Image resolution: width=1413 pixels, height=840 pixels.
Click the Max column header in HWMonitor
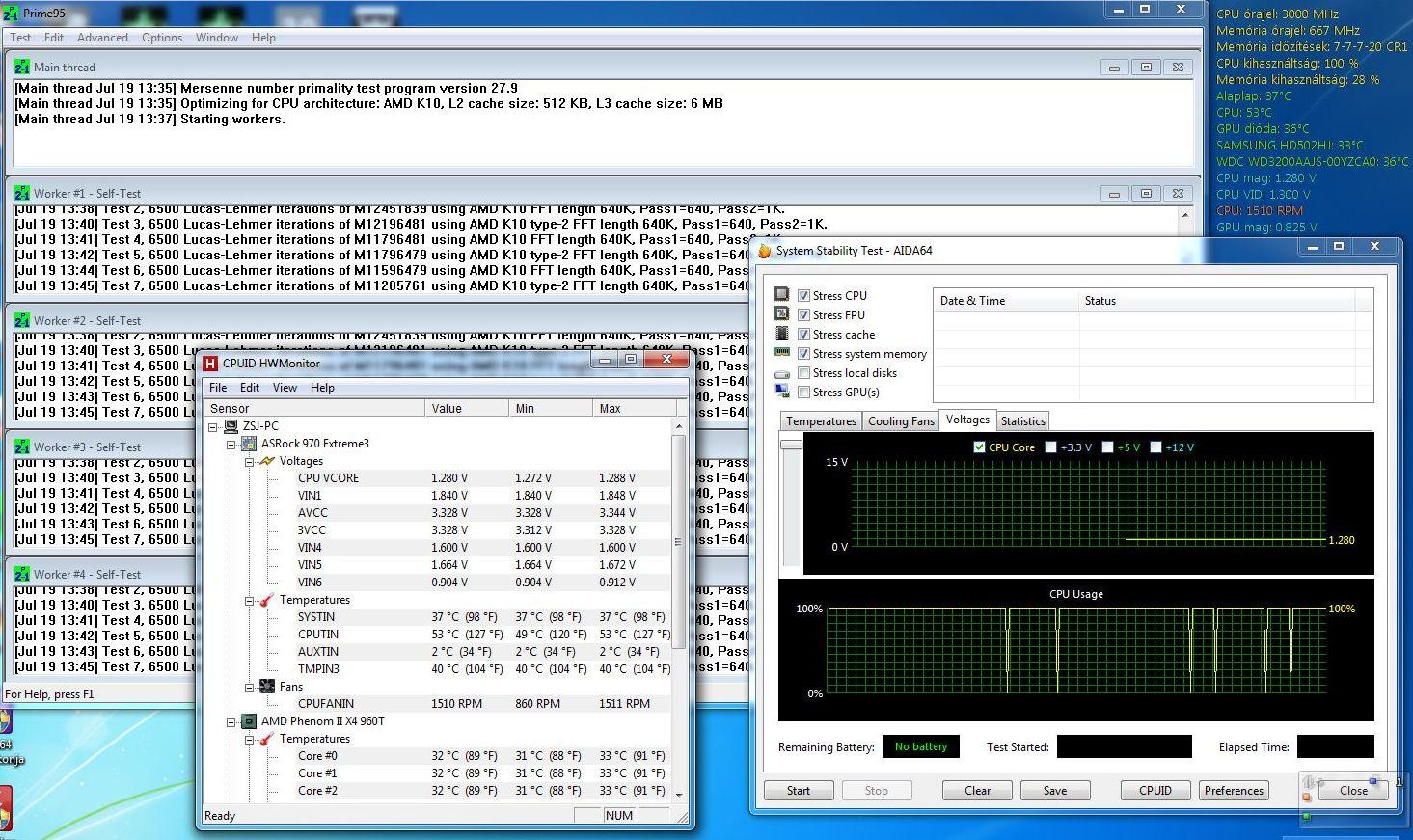tap(634, 409)
